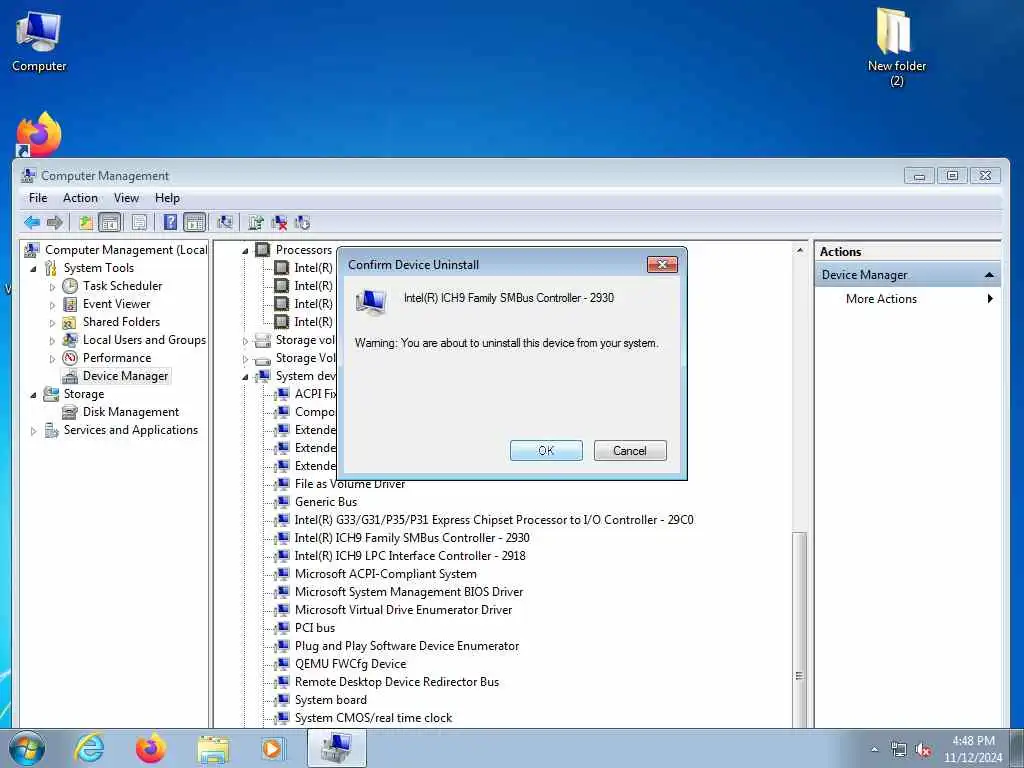Image resolution: width=1024 pixels, height=768 pixels.
Task: Select PCI bus device
Action: [x=315, y=628]
